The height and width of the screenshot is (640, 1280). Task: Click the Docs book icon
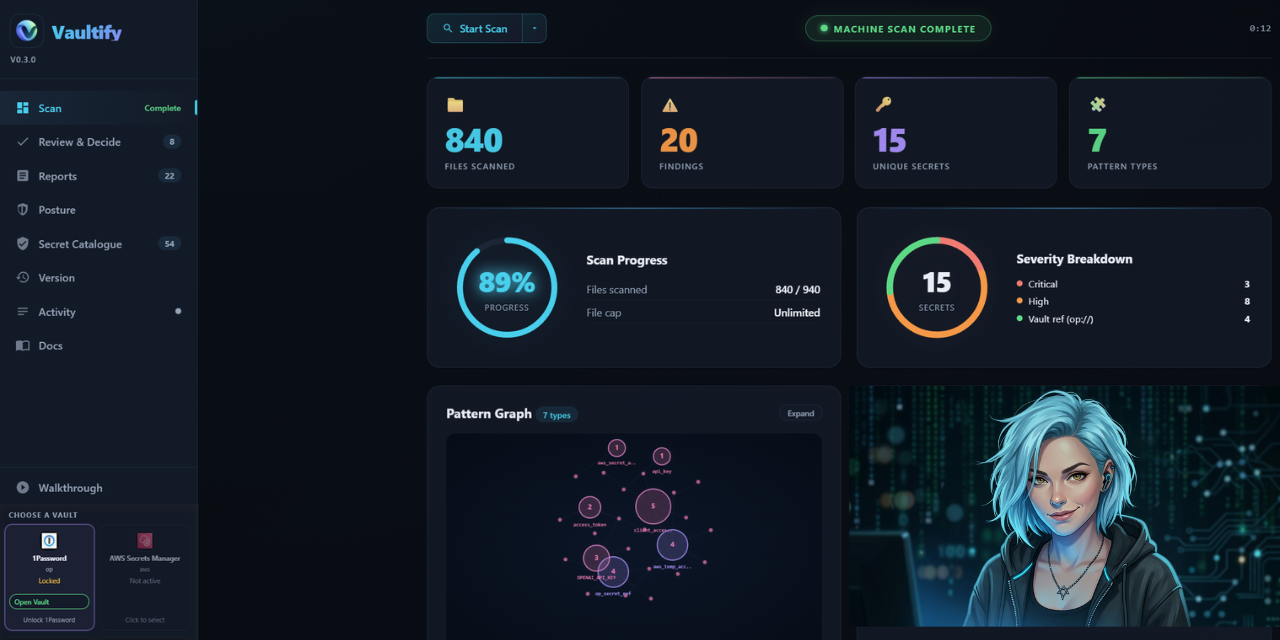tap(22, 346)
